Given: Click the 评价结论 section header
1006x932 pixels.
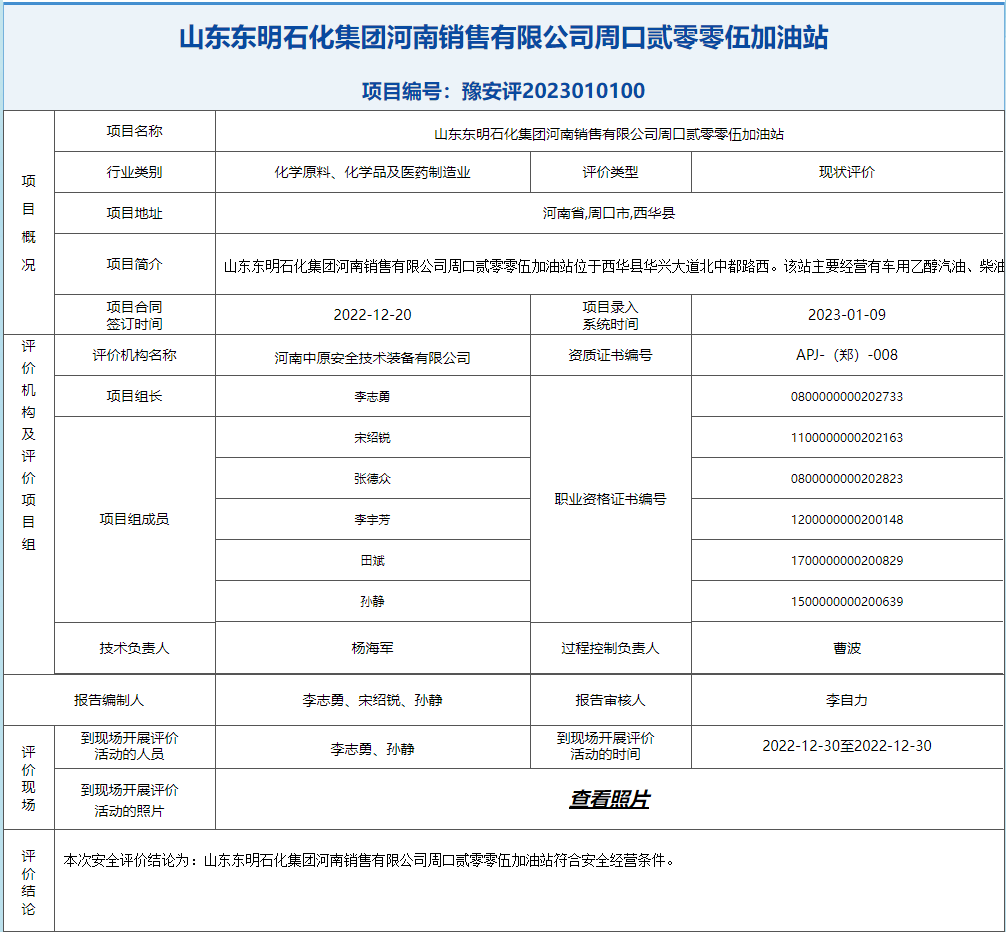Looking at the screenshot, I should click(x=29, y=882).
